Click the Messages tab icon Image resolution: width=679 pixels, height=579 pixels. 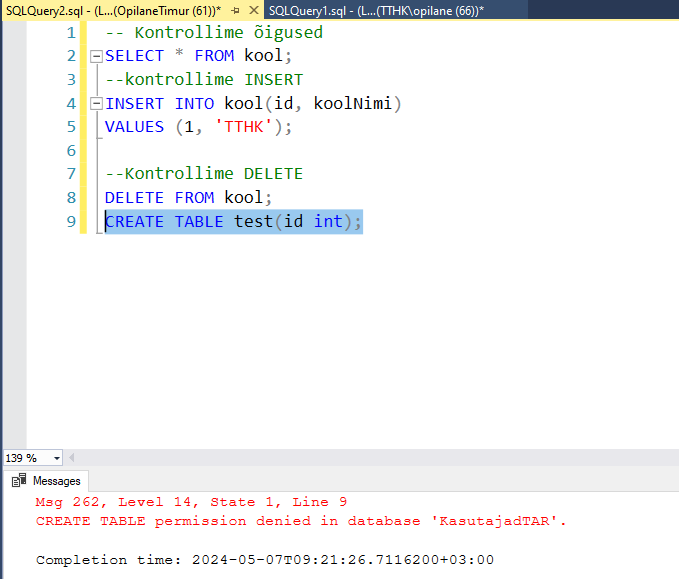tap(18, 481)
